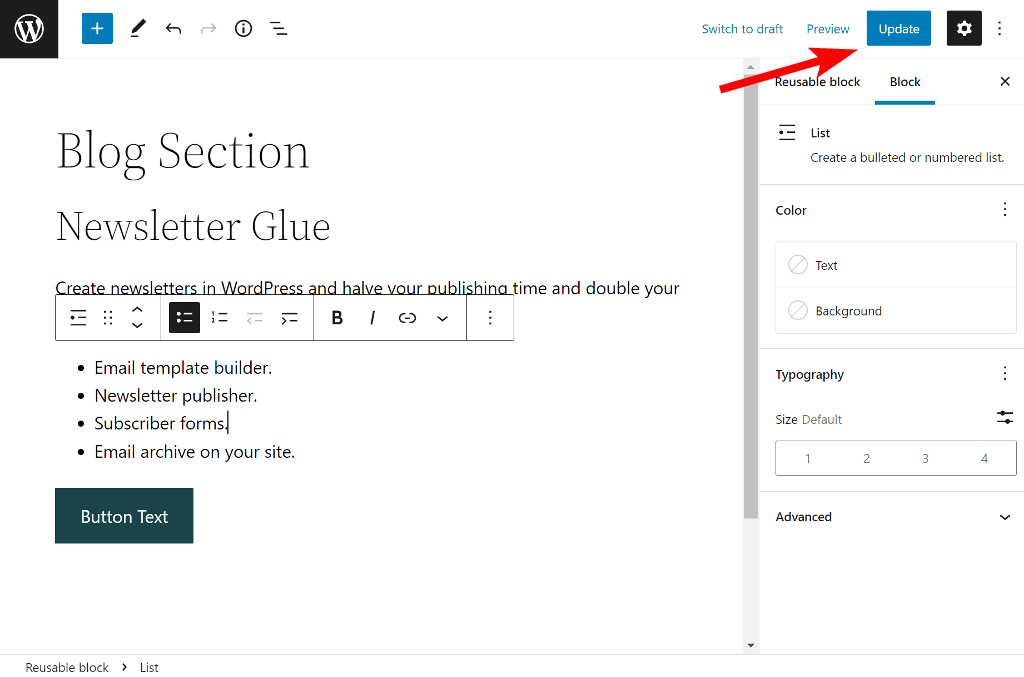The width and height of the screenshot is (1024, 677).
Task: Click the Update button
Action: click(x=898, y=28)
